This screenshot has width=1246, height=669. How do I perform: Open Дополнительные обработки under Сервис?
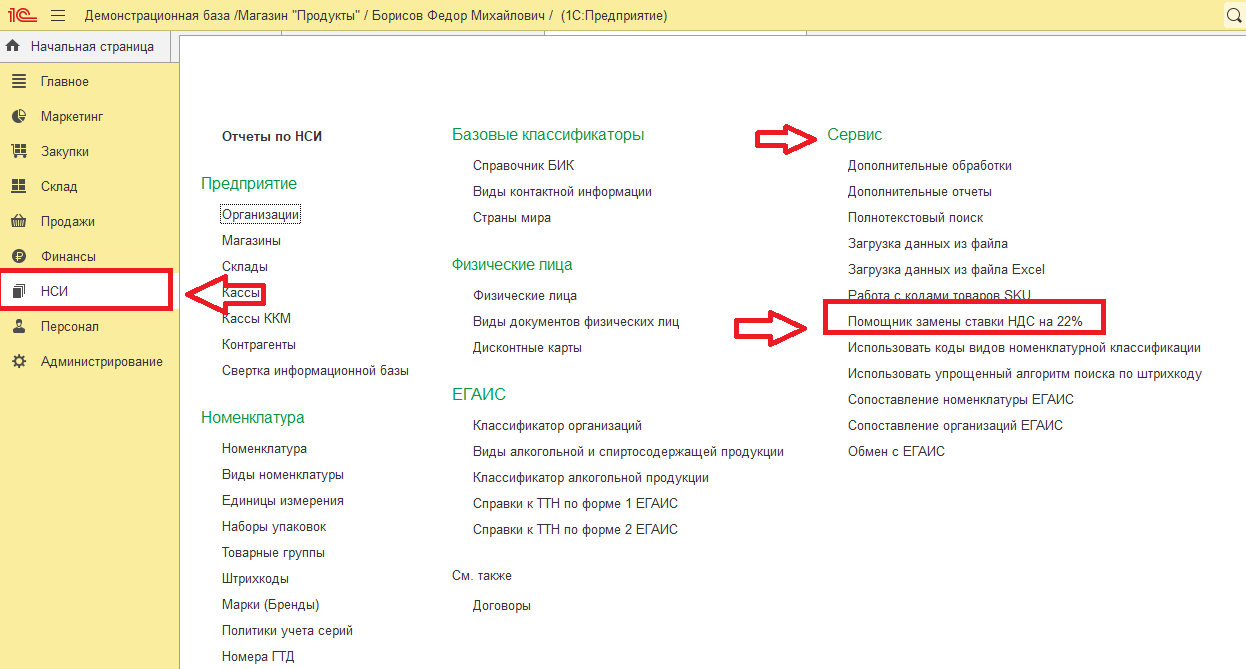pos(929,165)
